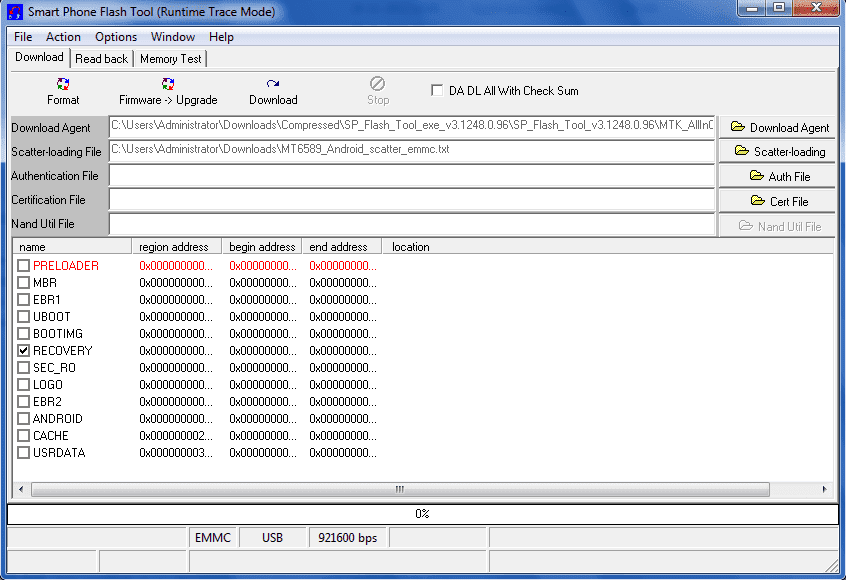Maximize the Flash Tool window
This screenshot has height=580, width=846.
point(779,8)
